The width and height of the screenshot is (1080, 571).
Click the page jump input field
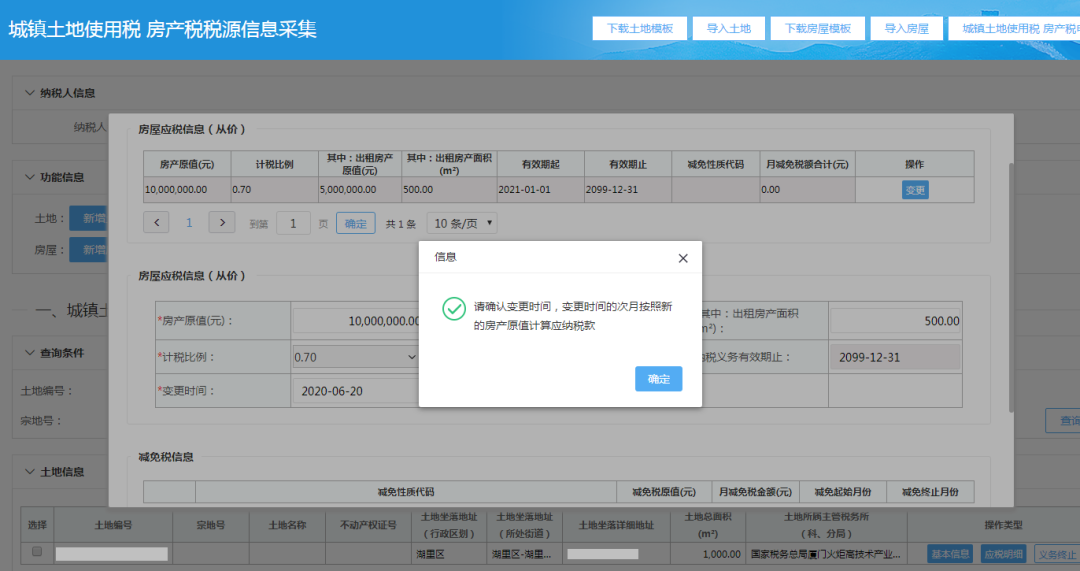(x=293, y=223)
